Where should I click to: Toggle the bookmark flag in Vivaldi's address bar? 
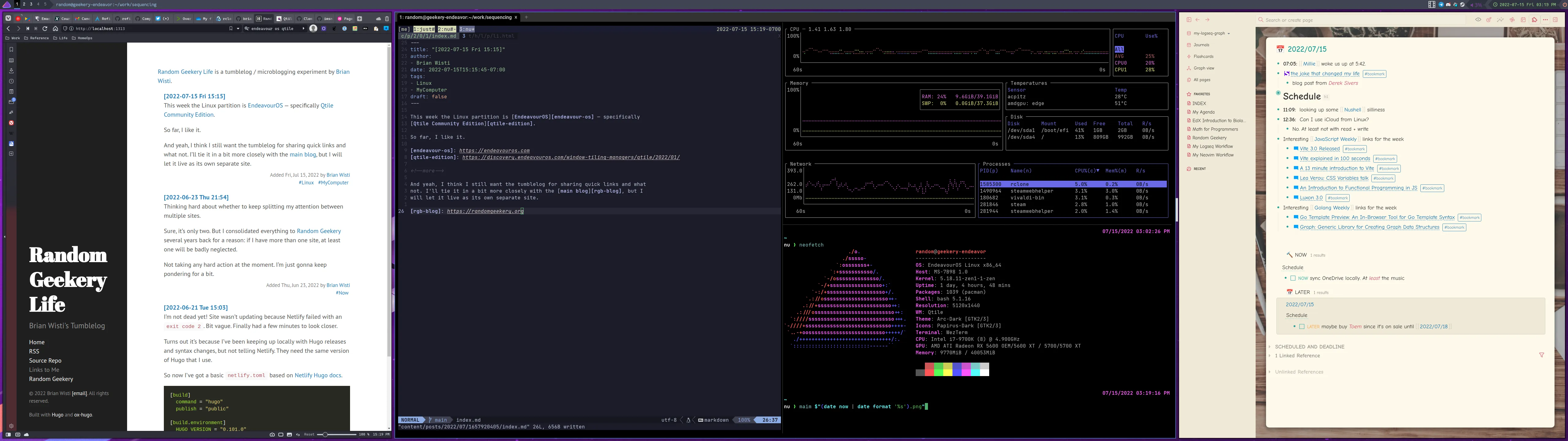coord(230,28)
